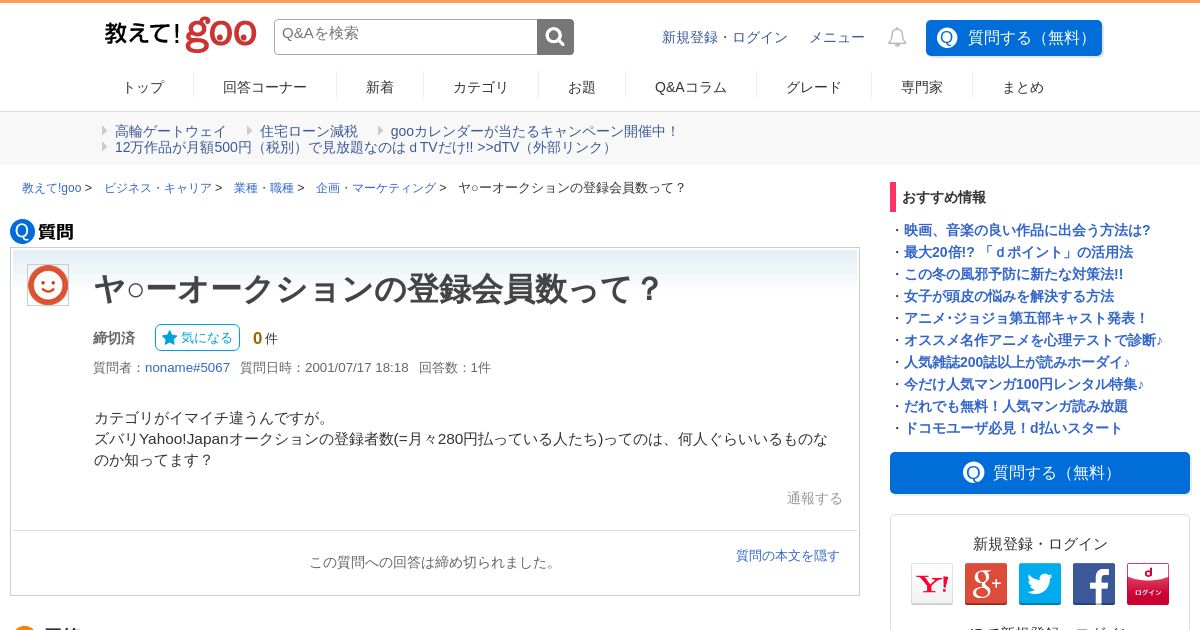The width and height of the screenshot is (1200, 630).
Task: Open the 新規登録・ログイン header link
Action: click(725, 37)
